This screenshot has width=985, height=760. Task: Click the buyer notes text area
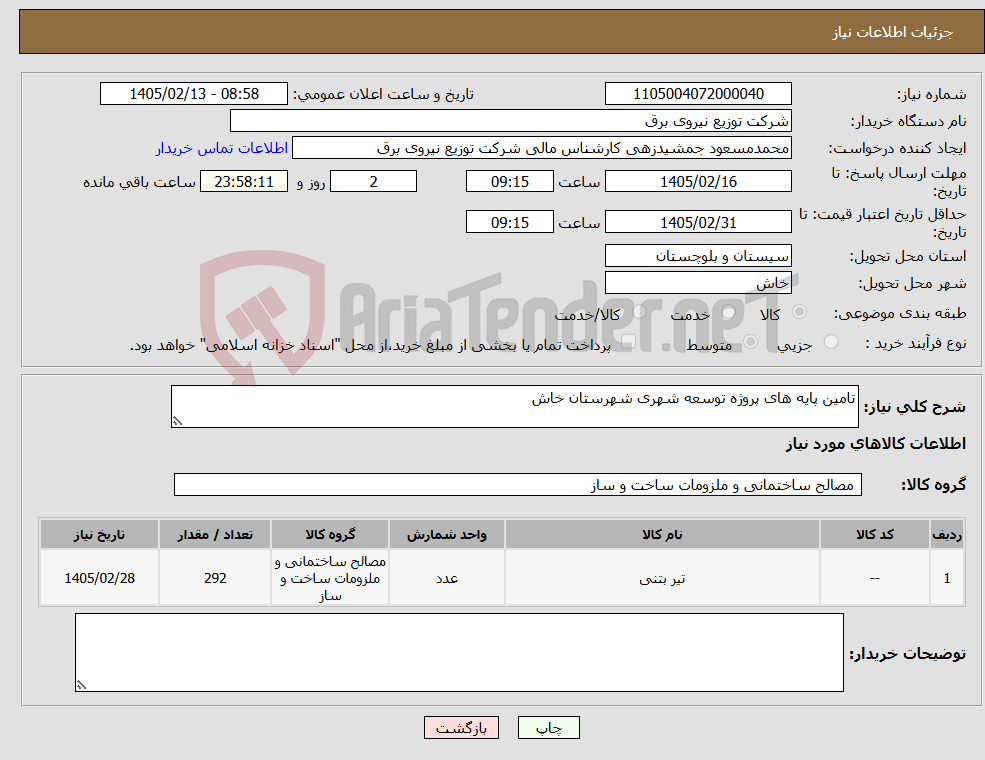pos(459,653)
